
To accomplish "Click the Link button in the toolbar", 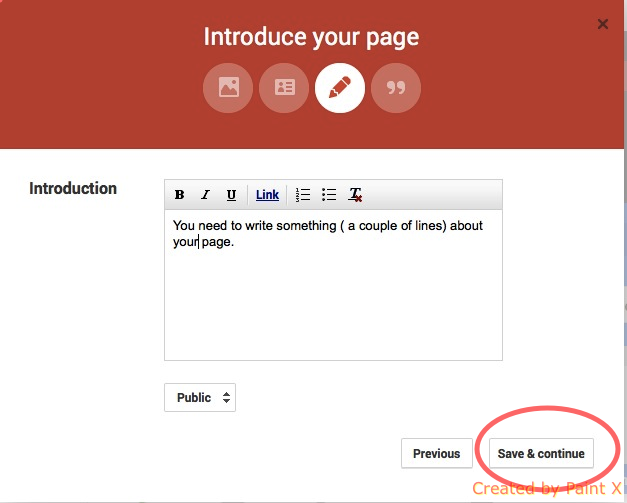I will tap(267, 195).
